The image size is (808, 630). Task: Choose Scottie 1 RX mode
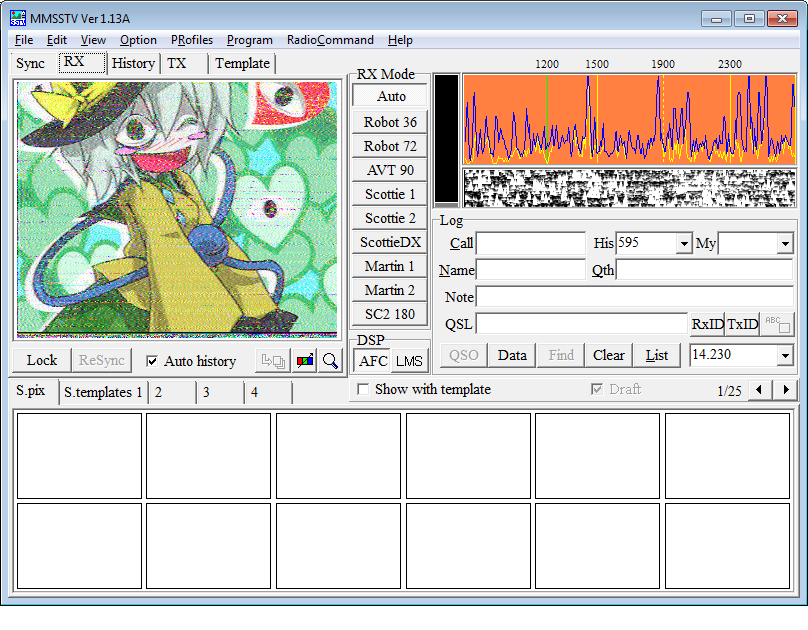click(390, 194)
